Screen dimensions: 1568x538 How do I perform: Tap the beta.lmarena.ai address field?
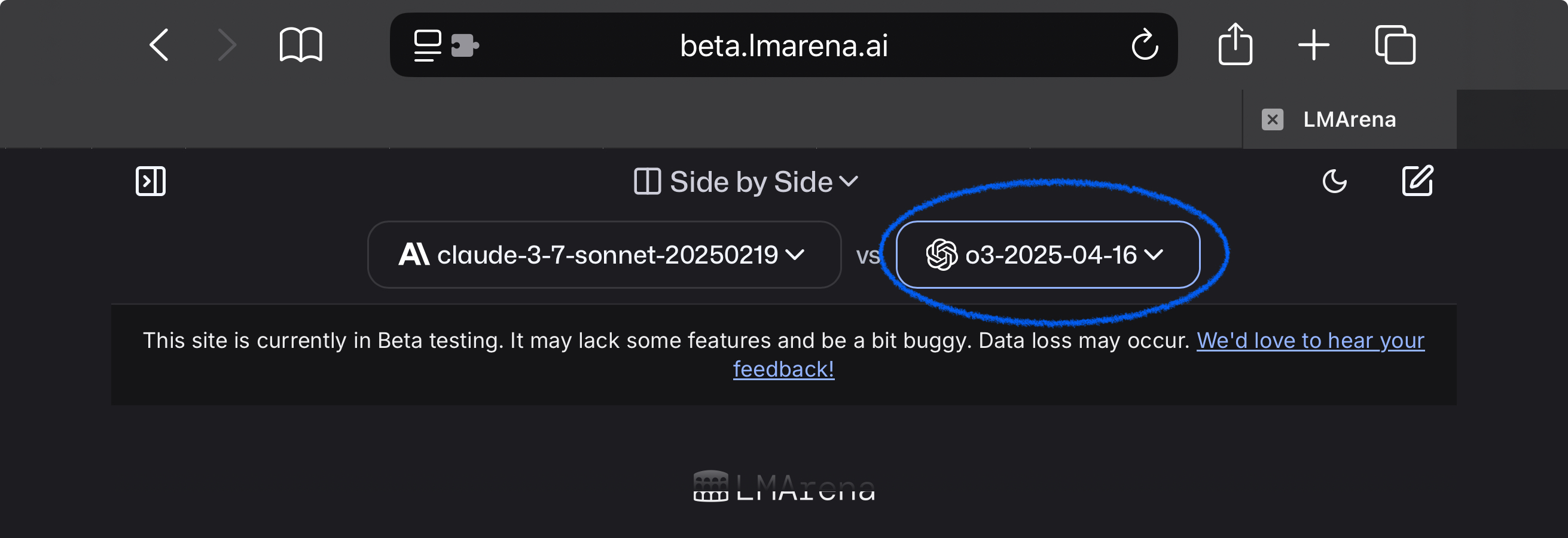click(x=783, y=45)
